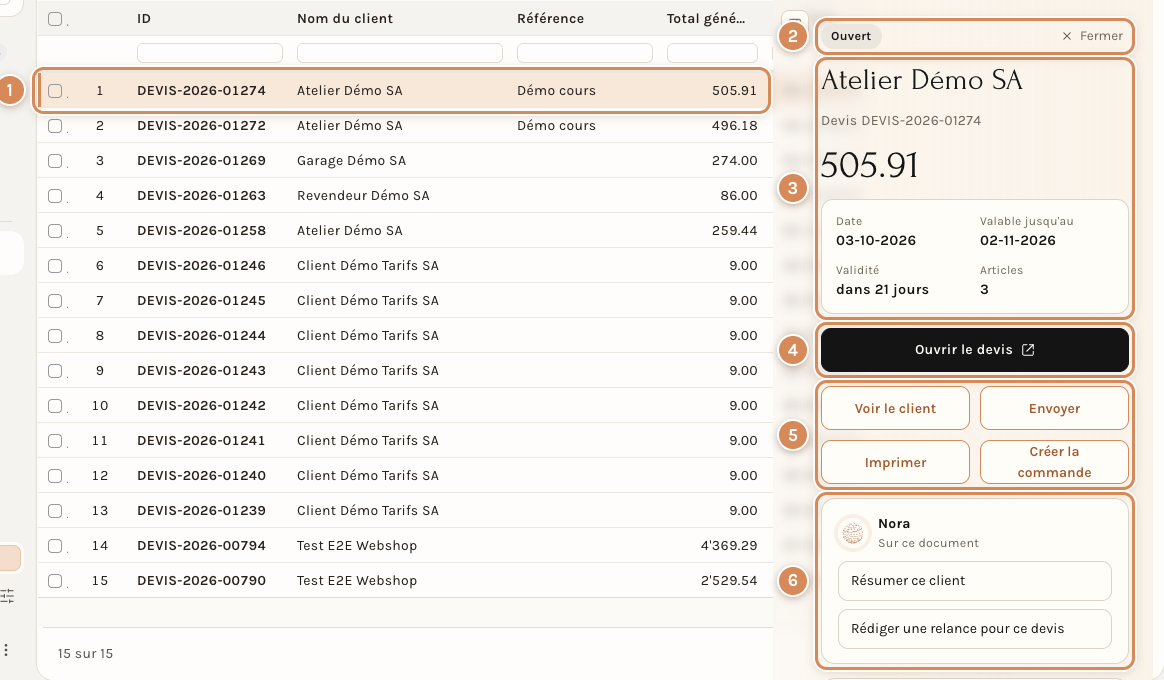This screenshot has width=1164, height=680.
Task: Click DEVIS-2026-01239 in the list
Action: pyautogui.click(x=201, y=511)
